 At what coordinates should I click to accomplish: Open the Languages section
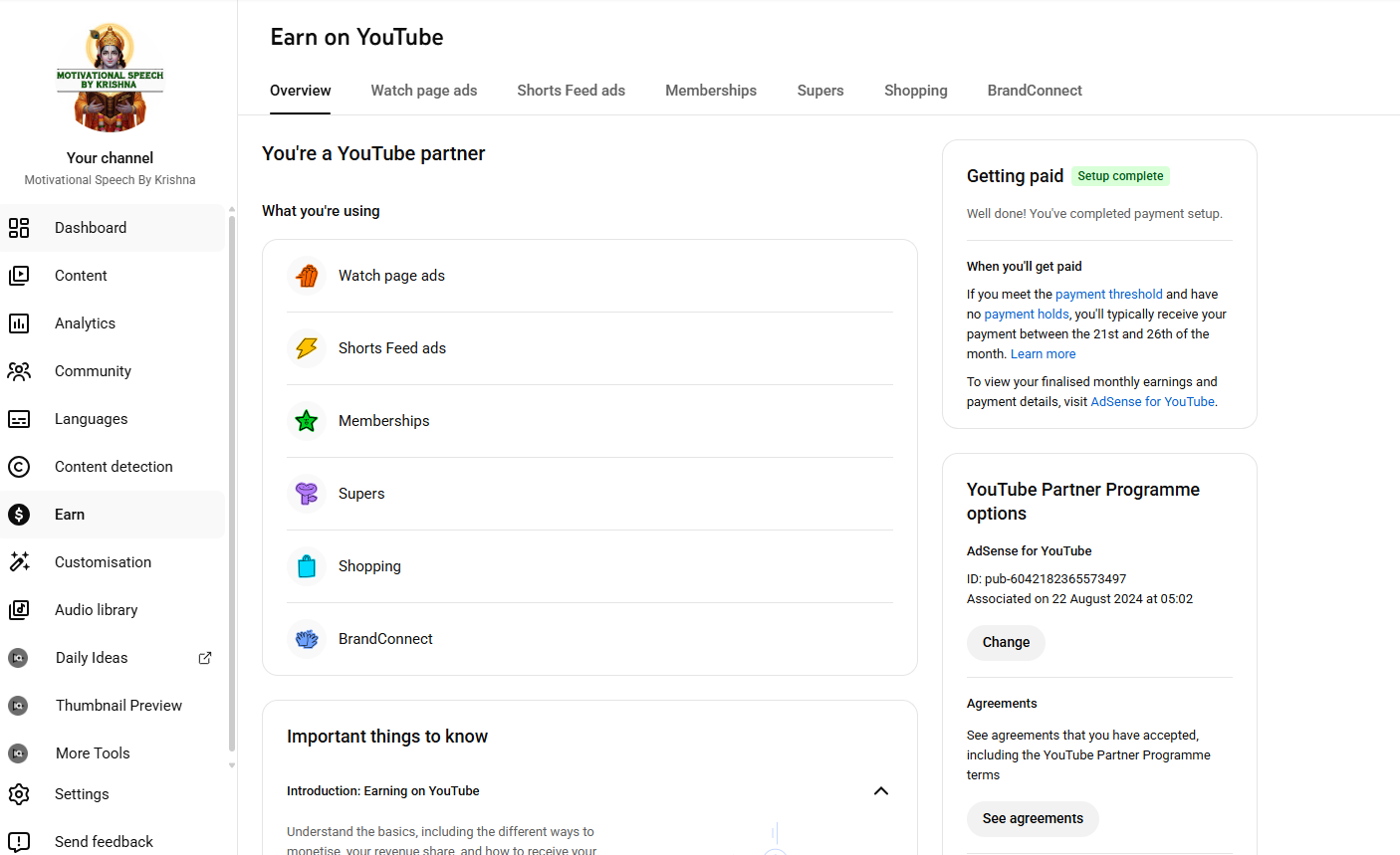pyautogui.click(x=93, y=418)
